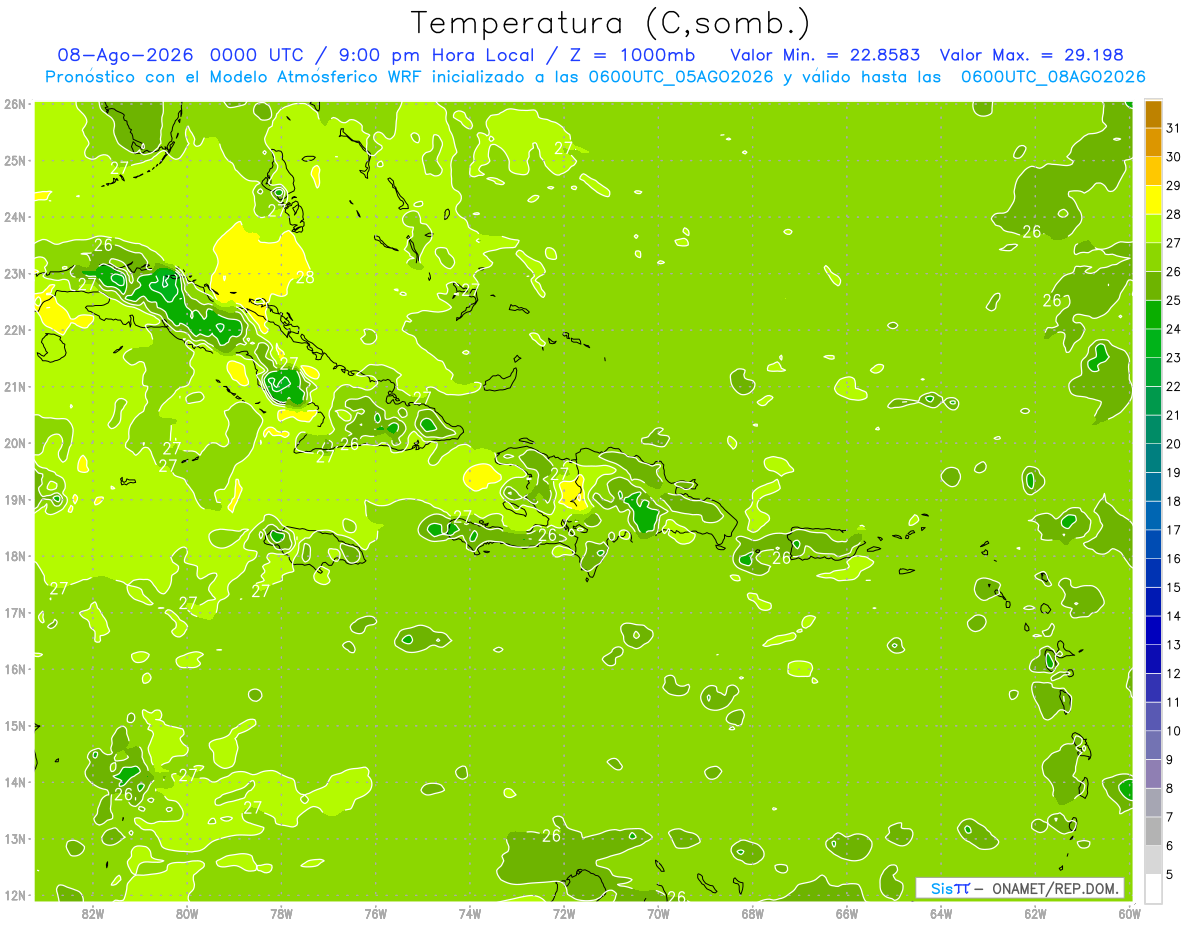Click the 14N latitude axis label
Viewport: 1200px width, 927px height.
click(x=16, y=782)
